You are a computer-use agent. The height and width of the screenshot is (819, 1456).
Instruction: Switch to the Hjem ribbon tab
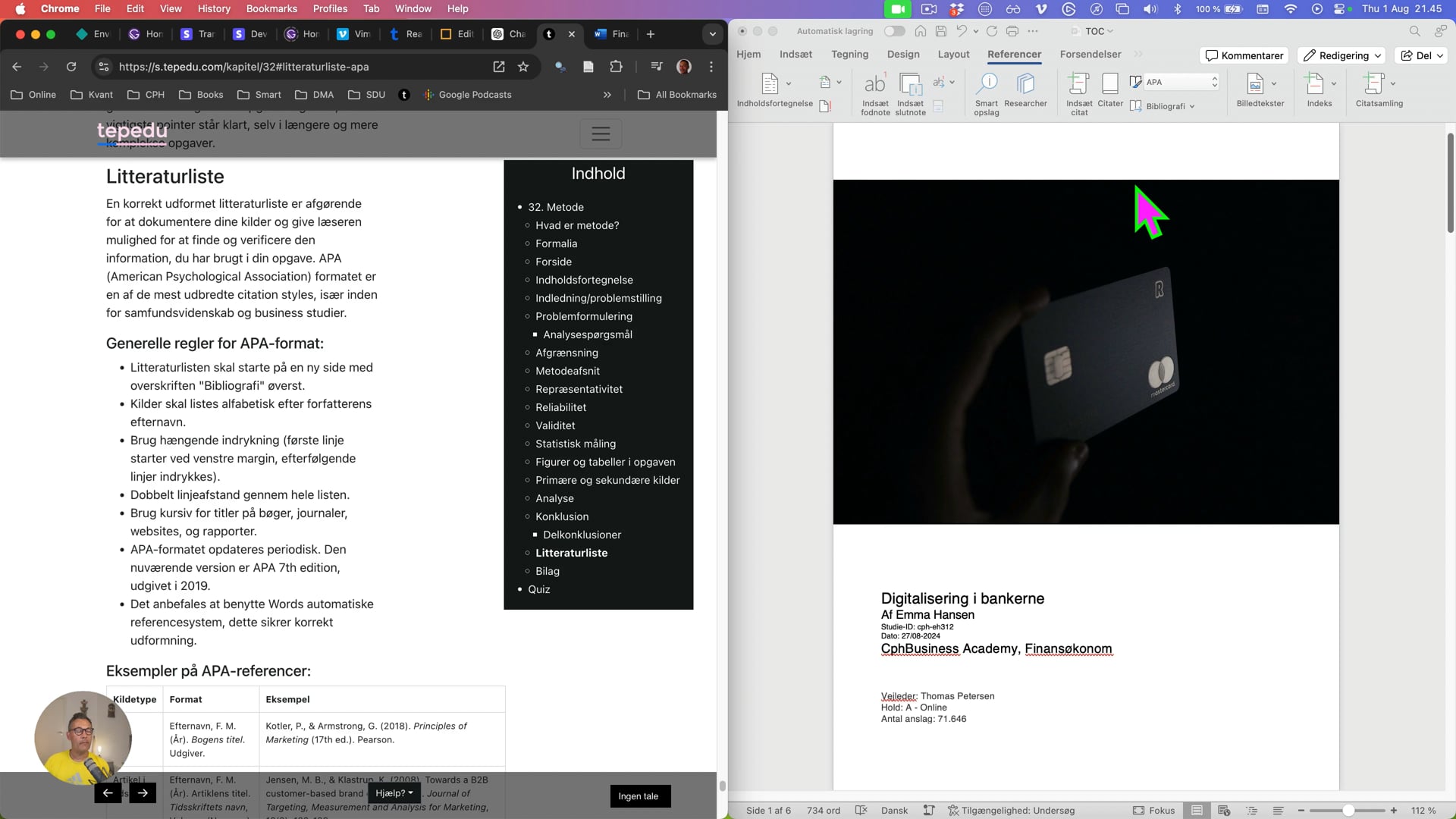(748, 55)
